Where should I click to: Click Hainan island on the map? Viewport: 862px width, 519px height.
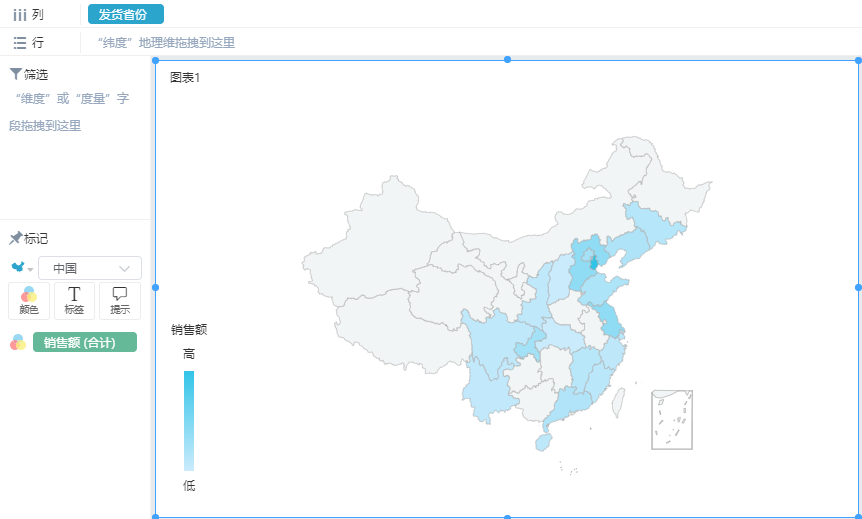coord(543,442)
